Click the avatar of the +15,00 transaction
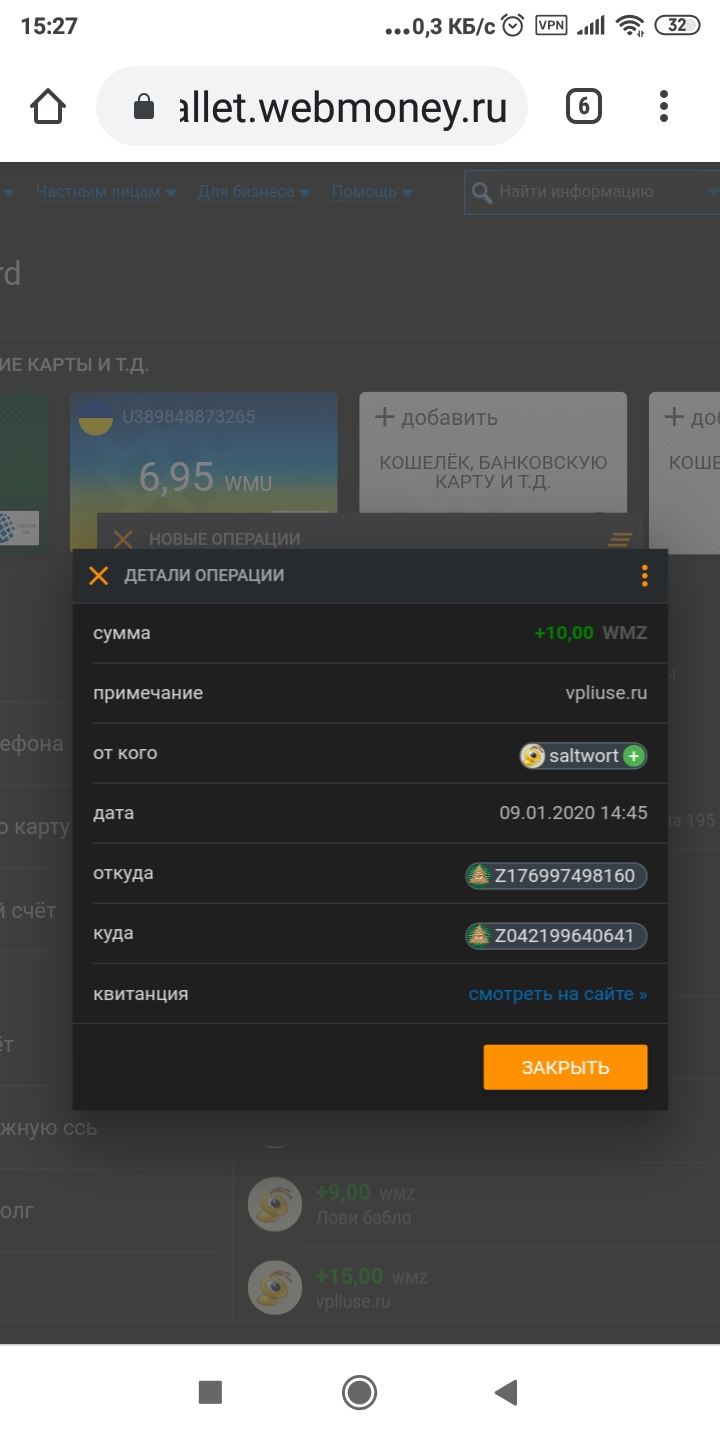720x1440 pixels. [x=275, y=1287]
